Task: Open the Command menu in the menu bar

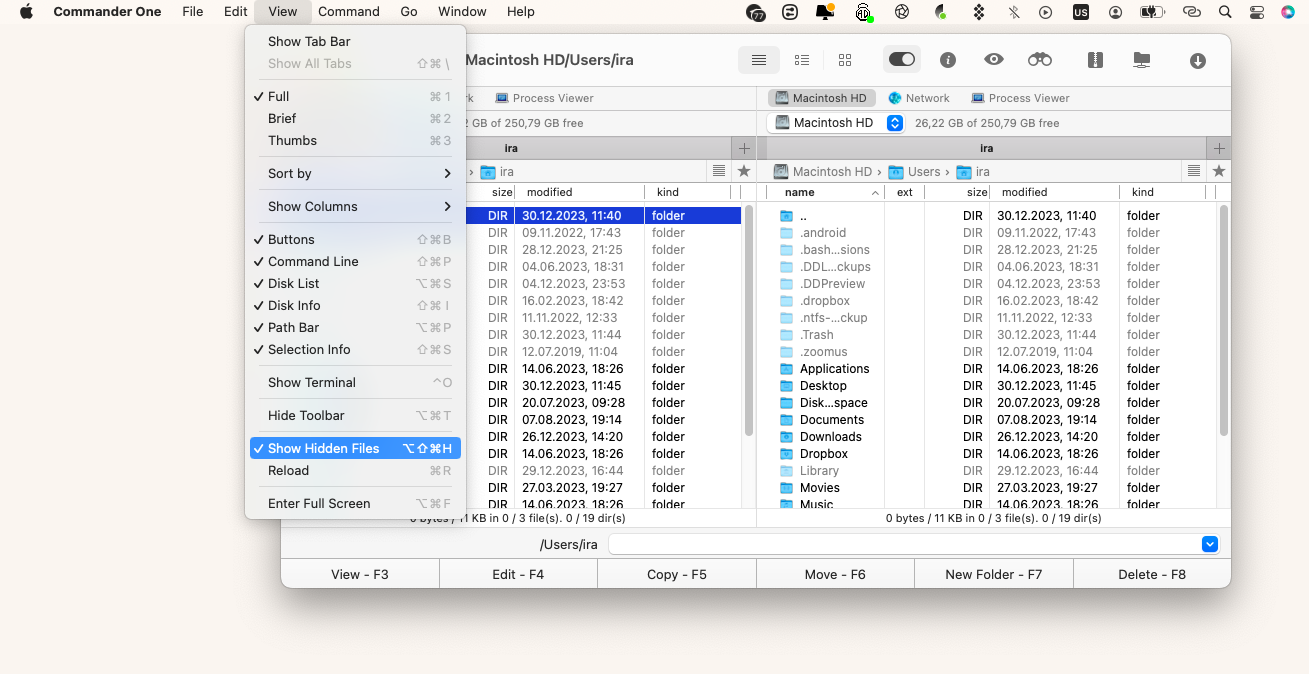Action: coord(349,11)
